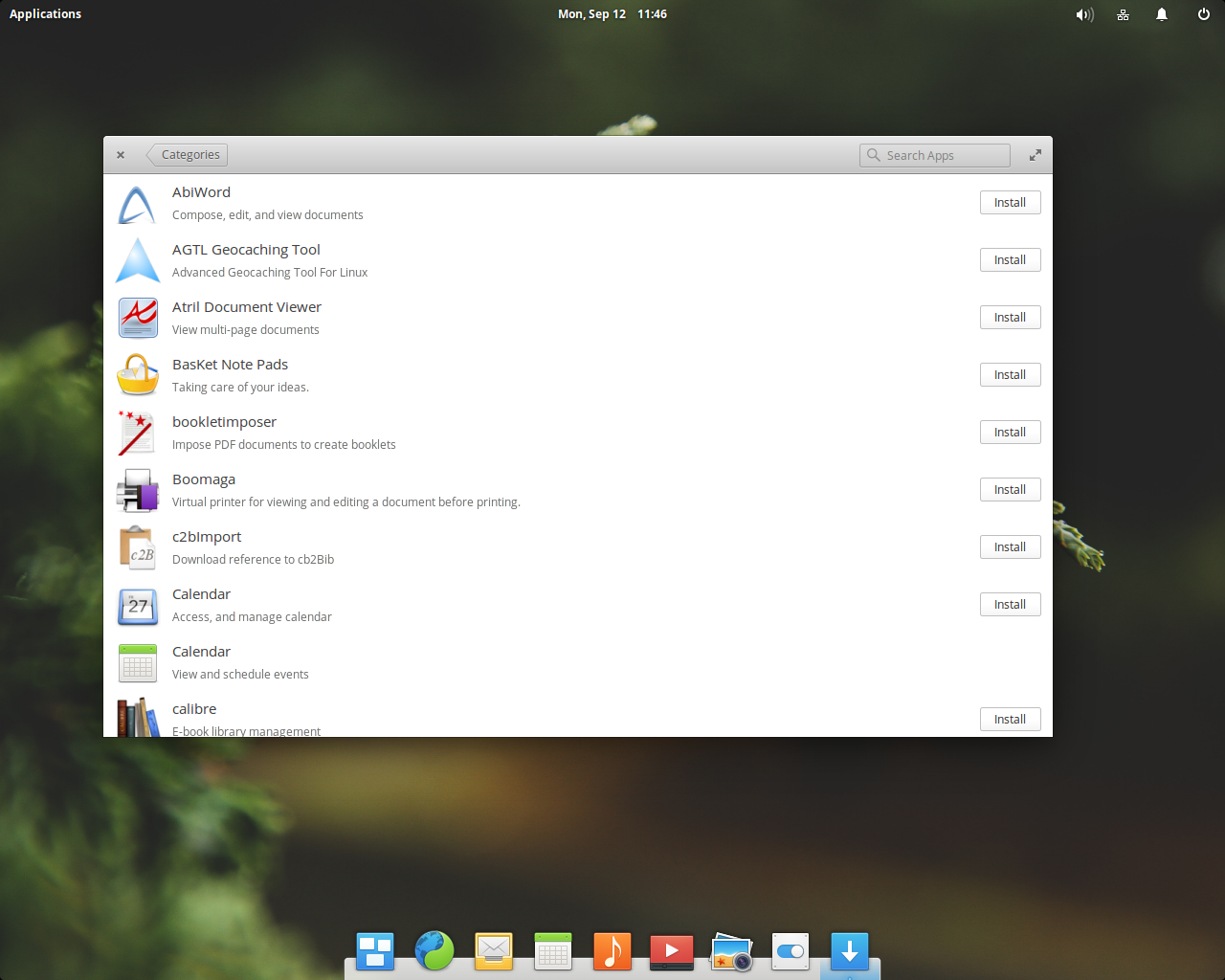Click the BasKet Note Pads basket icon

click(x=137, y=375)
